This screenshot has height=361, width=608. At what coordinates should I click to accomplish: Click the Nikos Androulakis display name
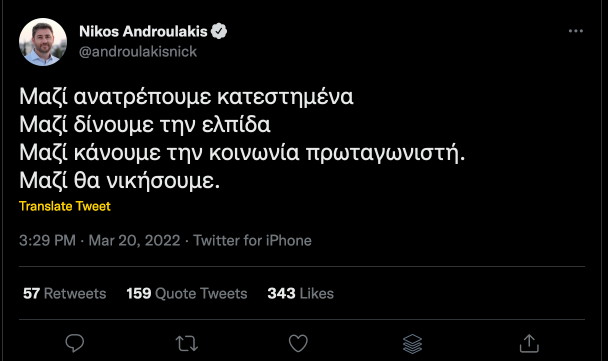pyautogui.click(x=143, y=31)
